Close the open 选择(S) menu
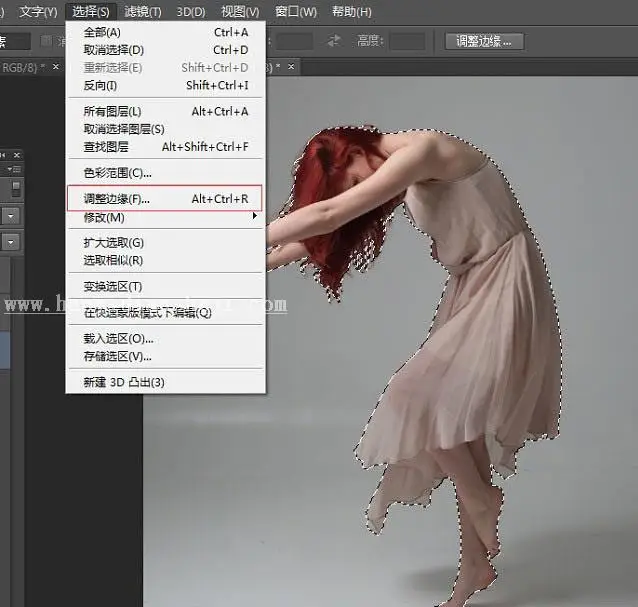 click(x=91, y=11)
